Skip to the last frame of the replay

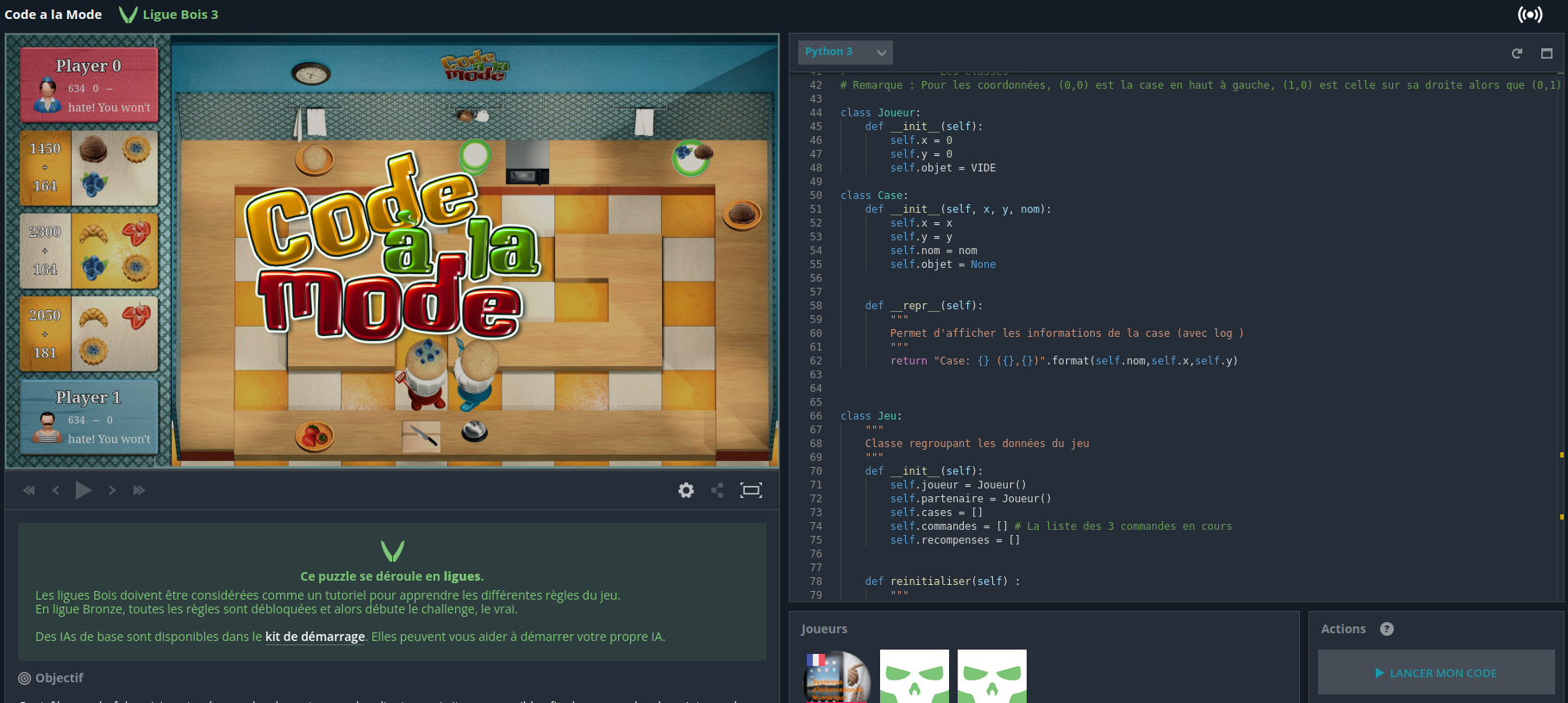coord(139,490)
